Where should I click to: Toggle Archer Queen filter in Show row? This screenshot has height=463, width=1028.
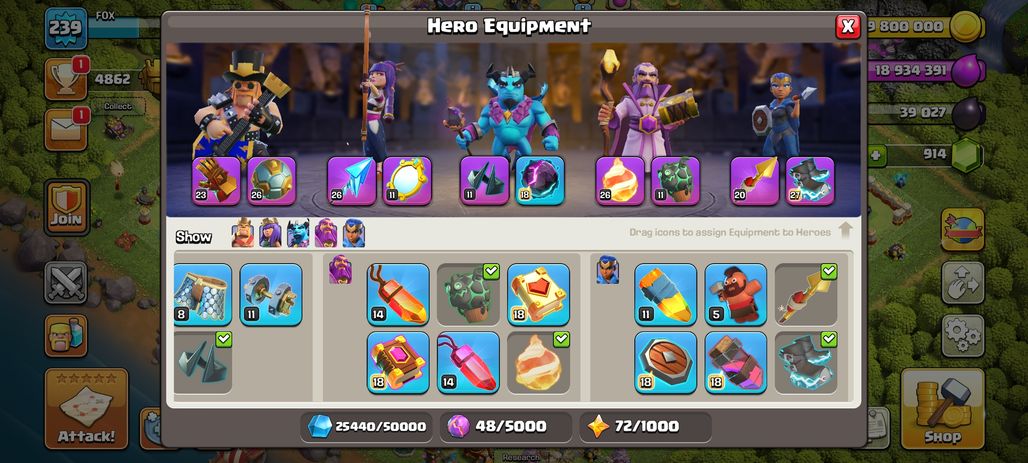click(x=270, y=233)
